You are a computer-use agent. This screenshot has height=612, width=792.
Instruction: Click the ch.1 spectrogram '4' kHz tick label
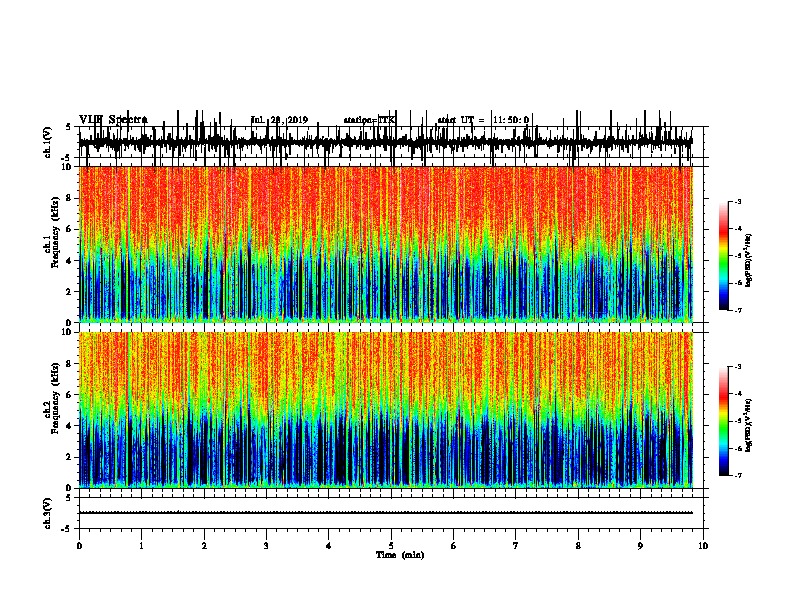pos(70,261)
